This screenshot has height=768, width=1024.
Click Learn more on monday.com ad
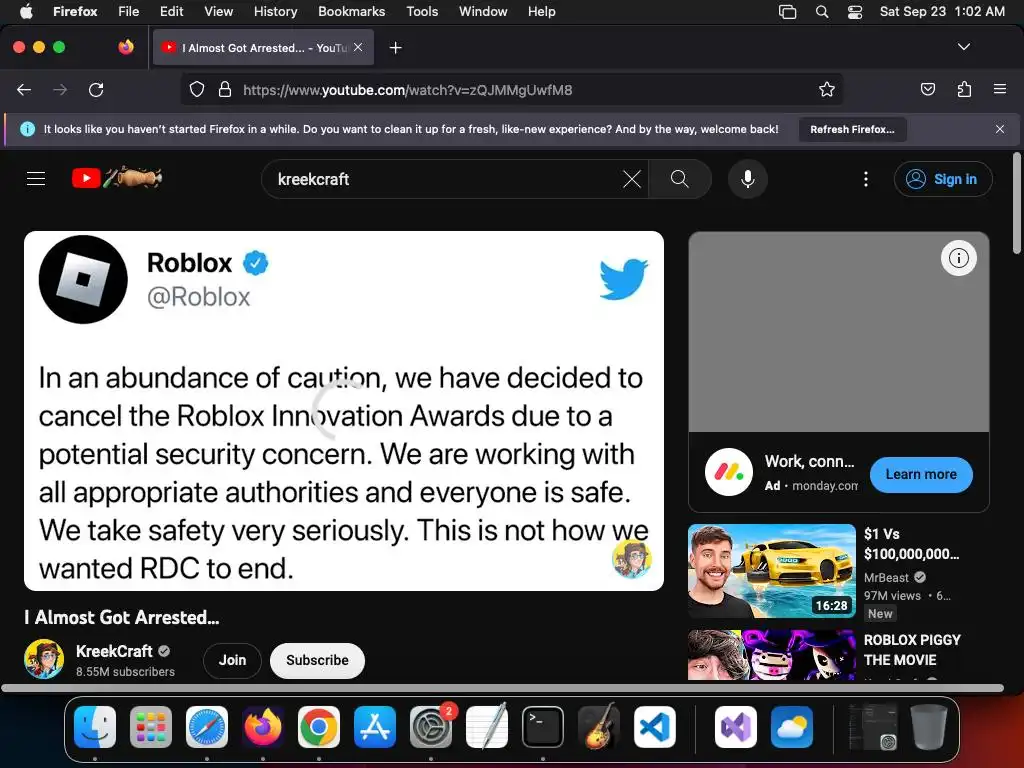(x=921, y=475)
